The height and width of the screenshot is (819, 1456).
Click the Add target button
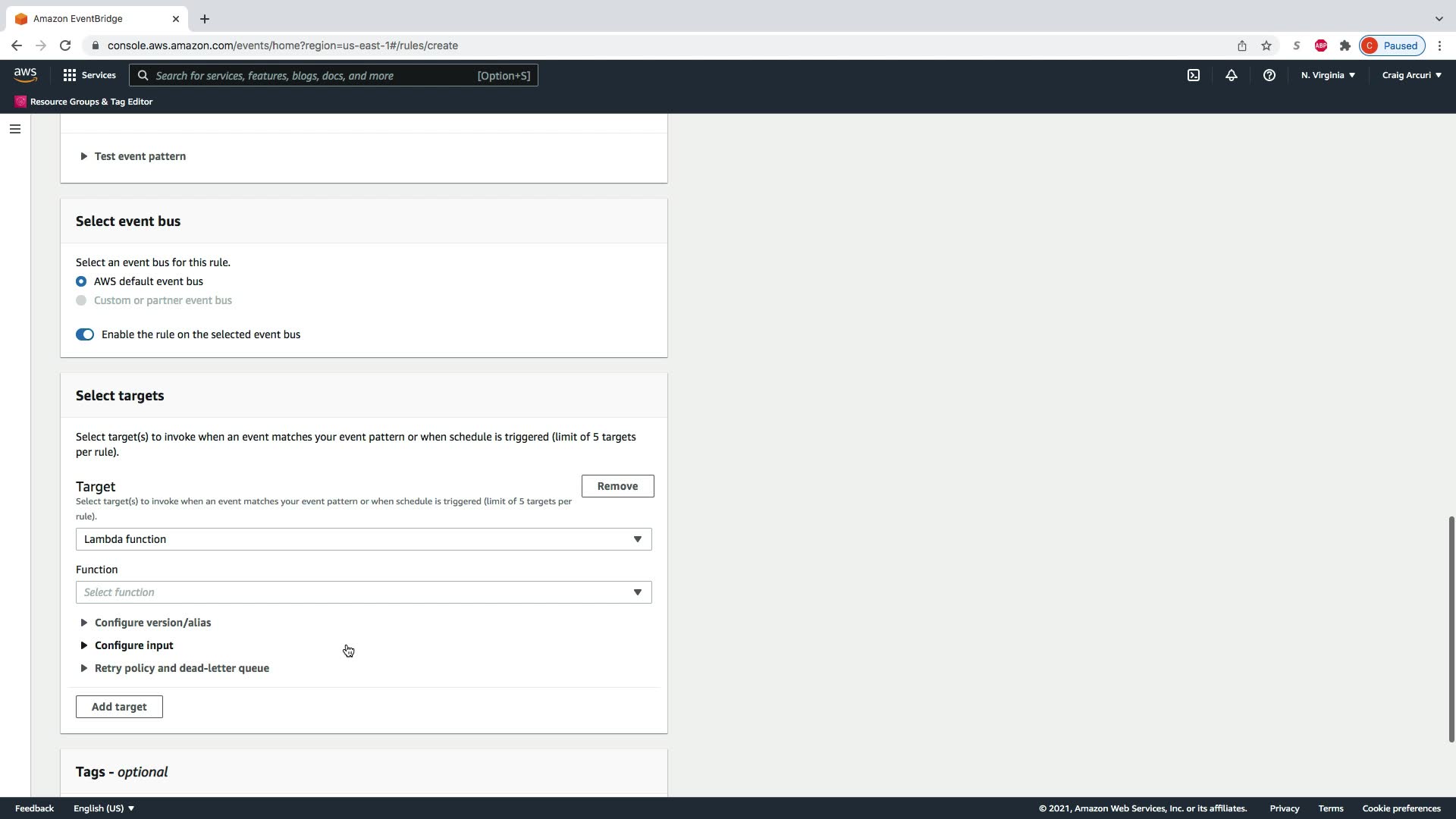click(x=119, y=707)
